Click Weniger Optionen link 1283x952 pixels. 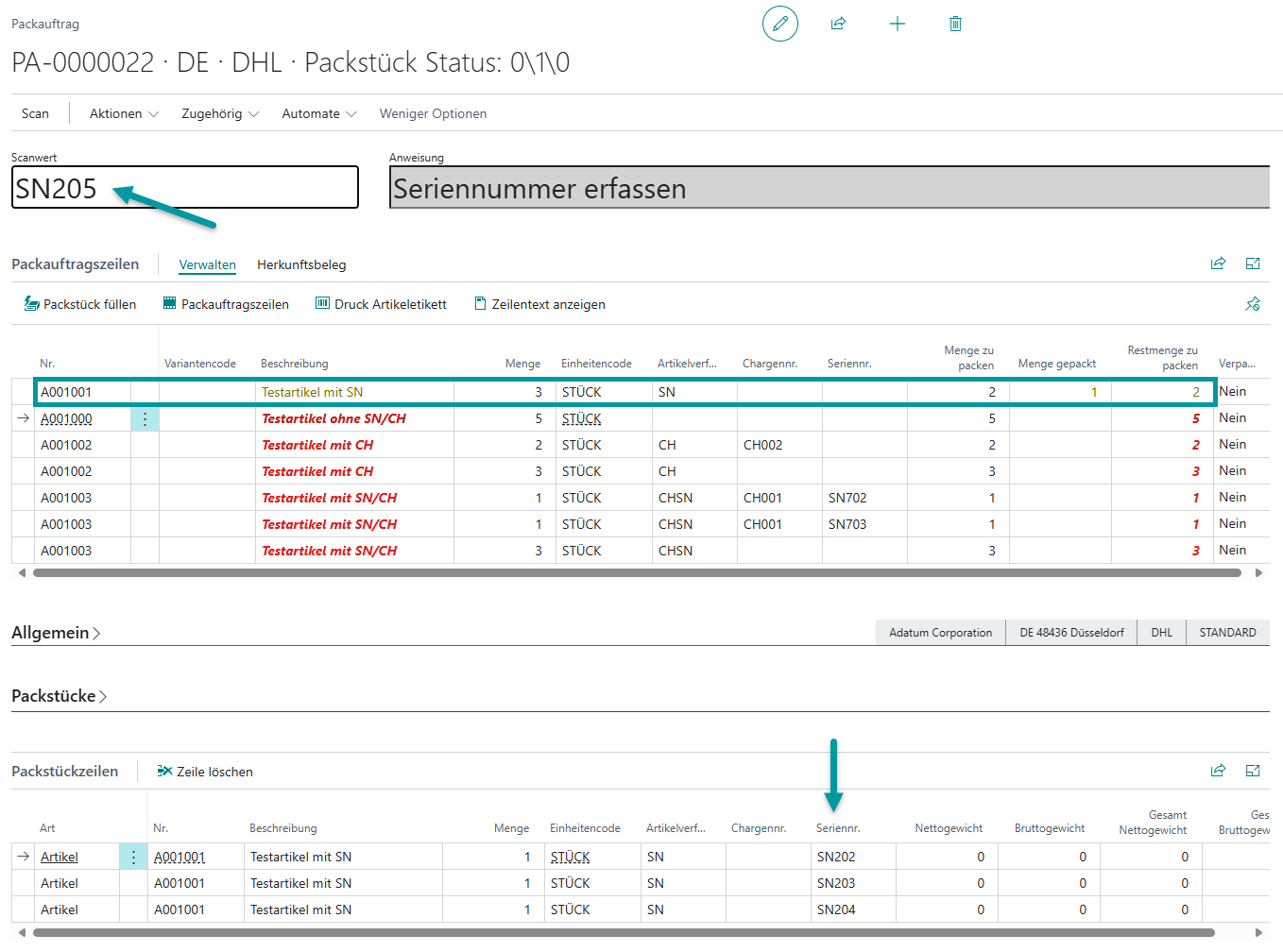[x=433, y=113]
